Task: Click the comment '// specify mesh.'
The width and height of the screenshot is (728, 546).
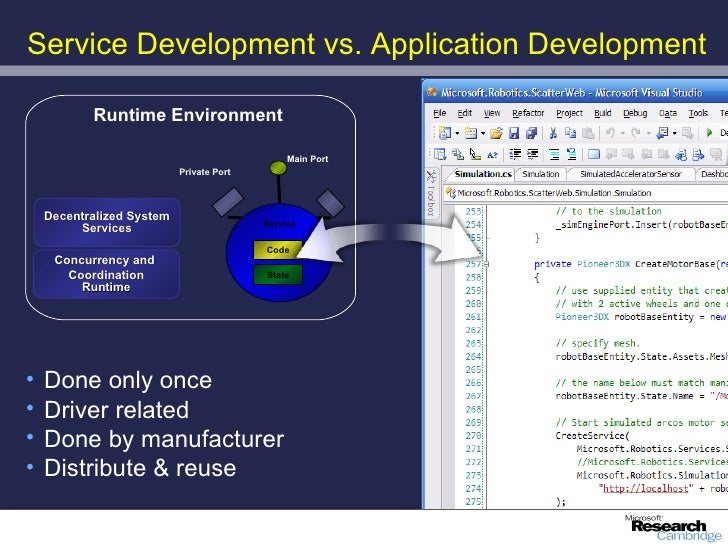Action: tap(598, 343)
